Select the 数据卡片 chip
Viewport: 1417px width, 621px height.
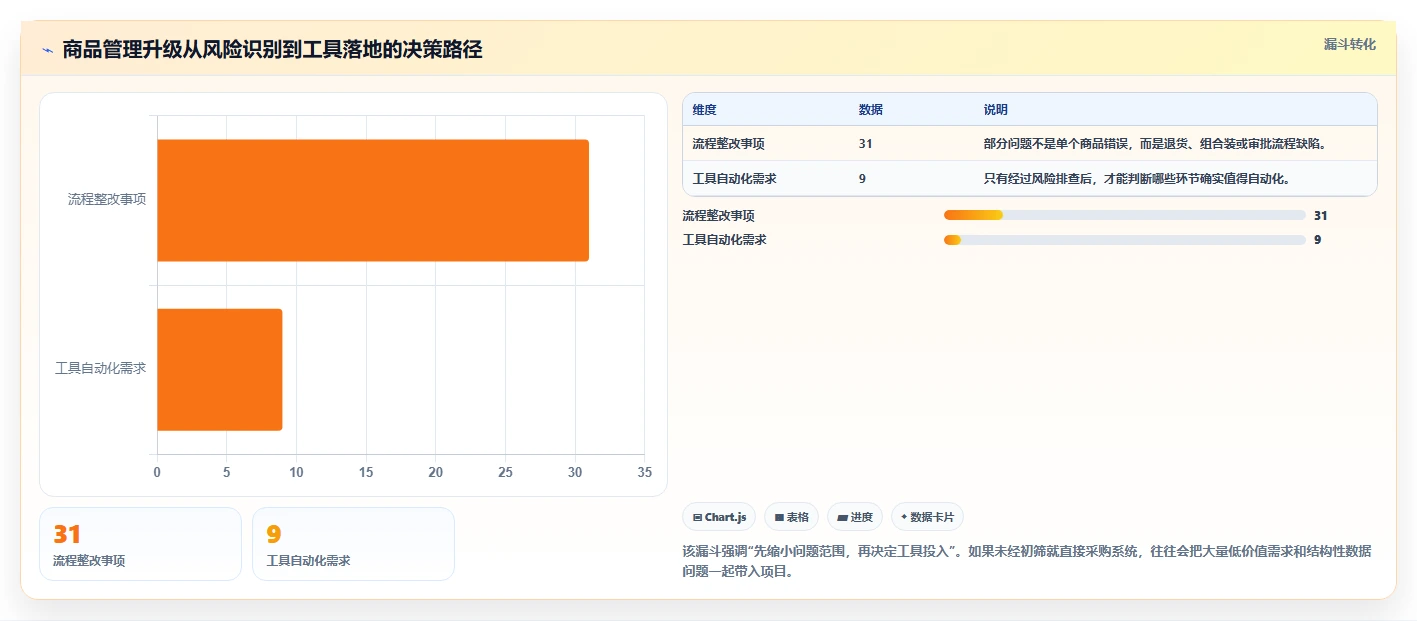(927, 517)
